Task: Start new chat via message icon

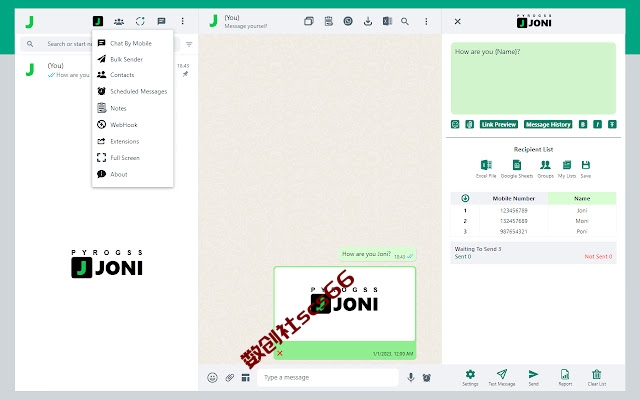Action: 161,21
